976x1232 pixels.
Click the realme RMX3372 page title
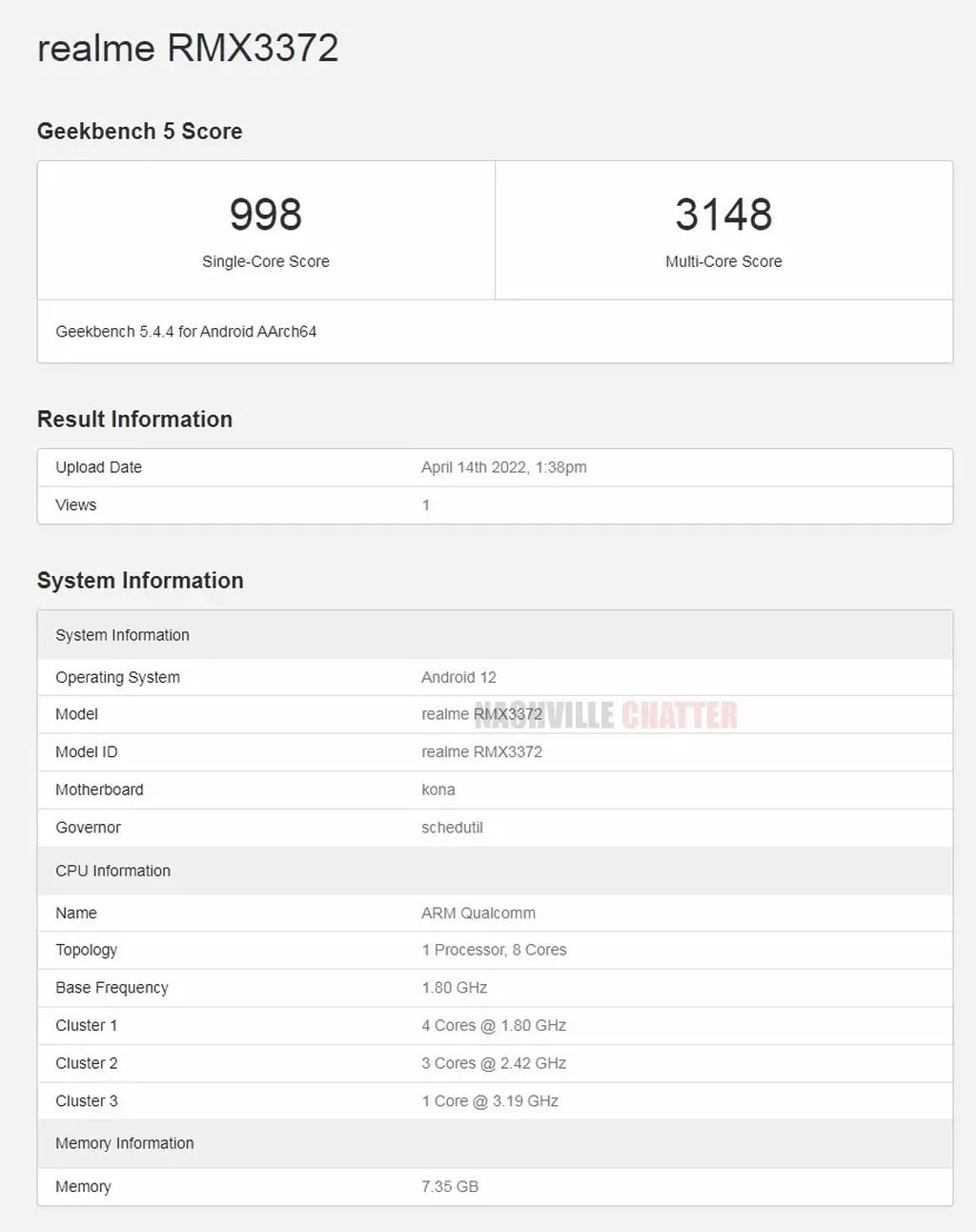(188, 49)
